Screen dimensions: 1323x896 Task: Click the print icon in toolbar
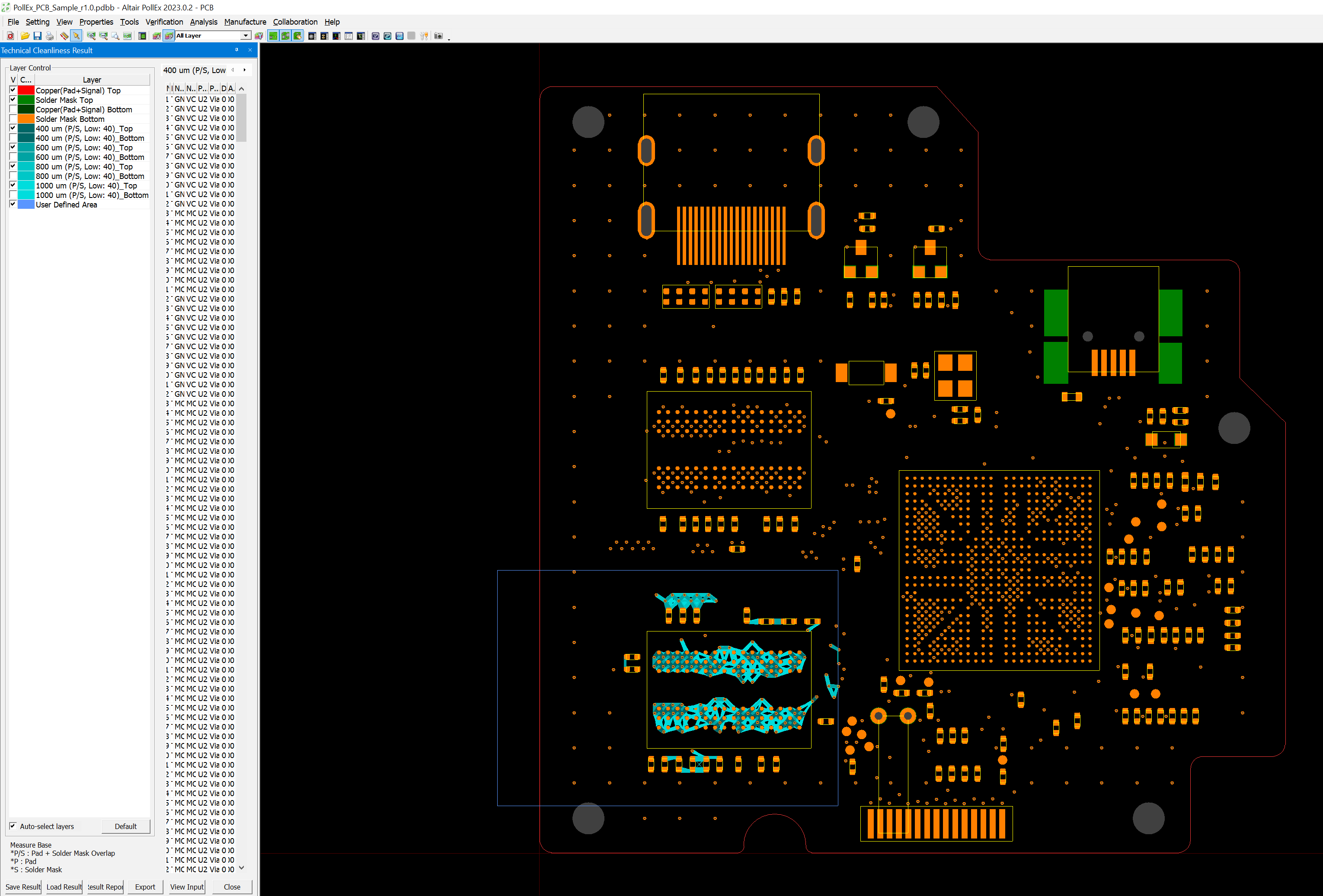tap(50, 36)
